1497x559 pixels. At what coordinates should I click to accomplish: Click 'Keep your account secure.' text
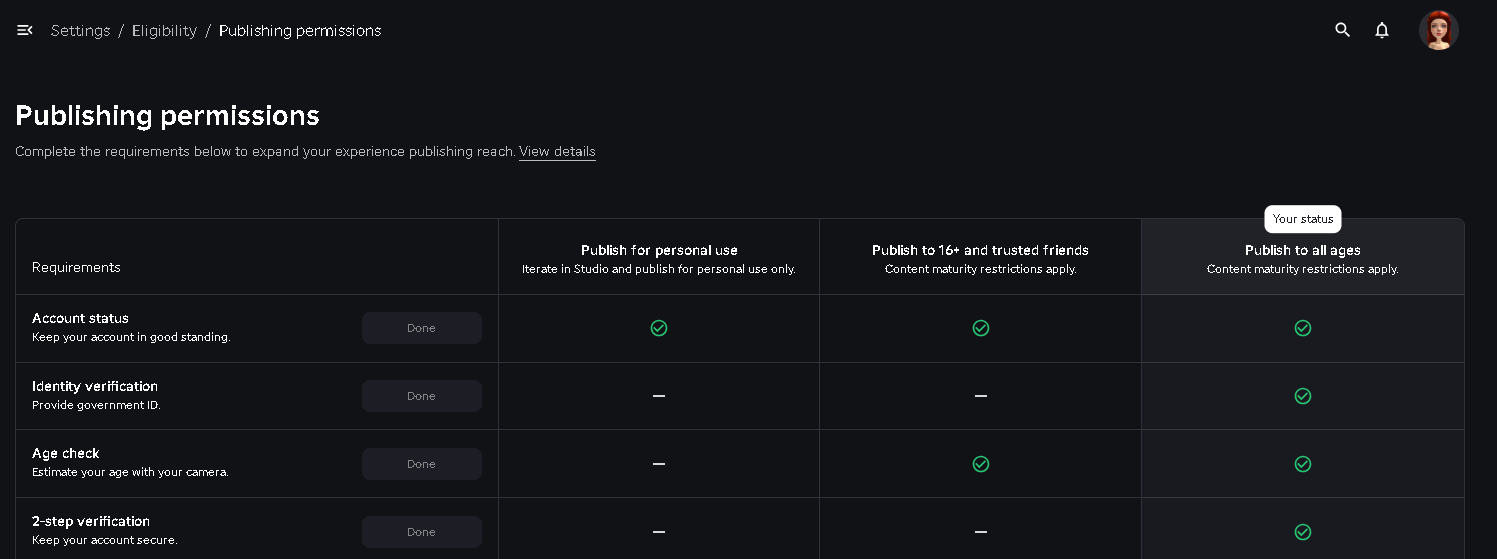click(105, 540)
